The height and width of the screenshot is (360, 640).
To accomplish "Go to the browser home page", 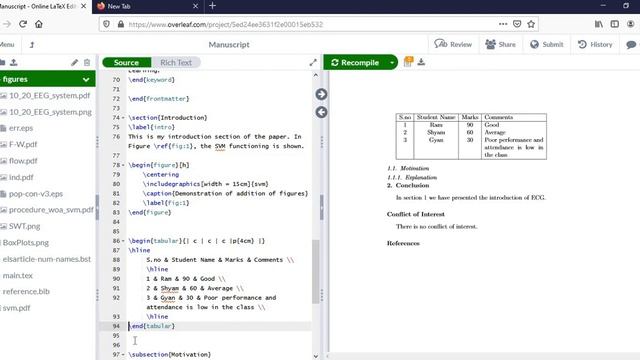I will (x=39, y=24).
